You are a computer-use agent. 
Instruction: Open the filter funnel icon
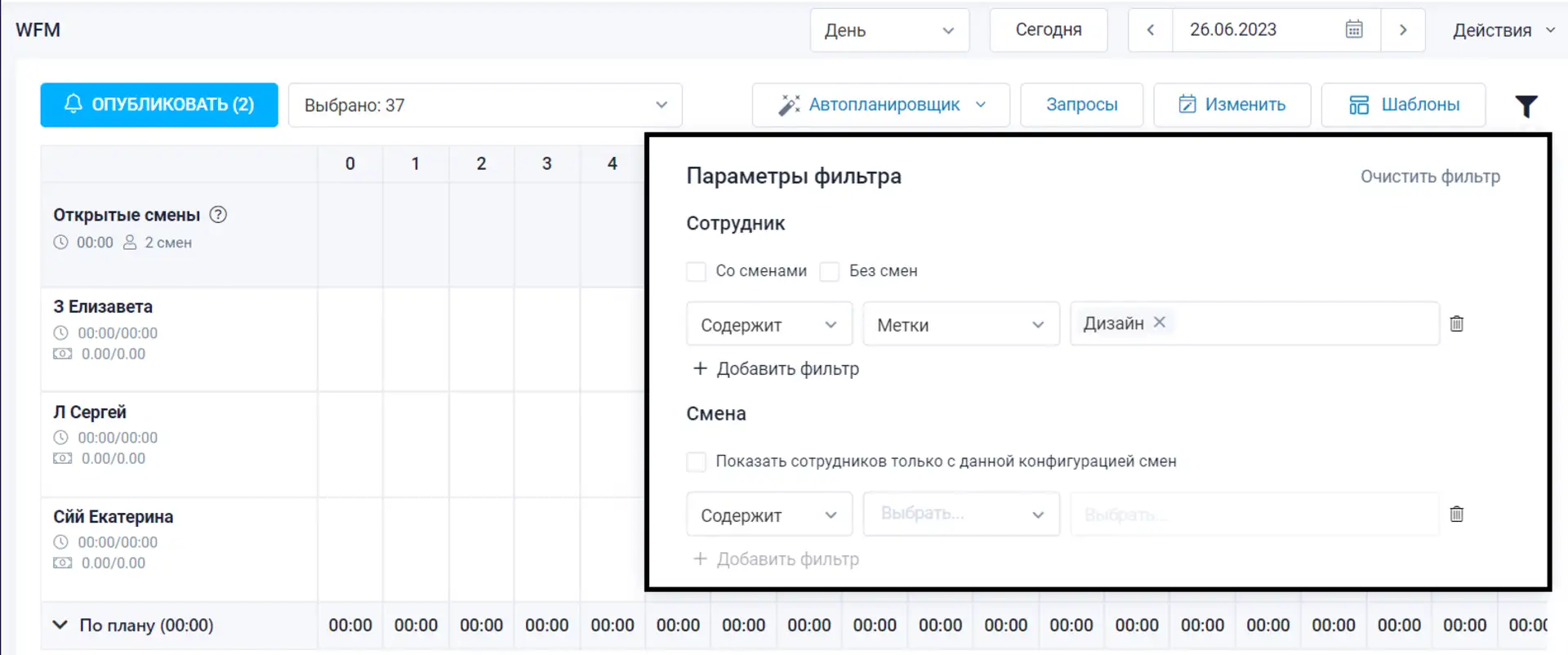click(1526, 106)
